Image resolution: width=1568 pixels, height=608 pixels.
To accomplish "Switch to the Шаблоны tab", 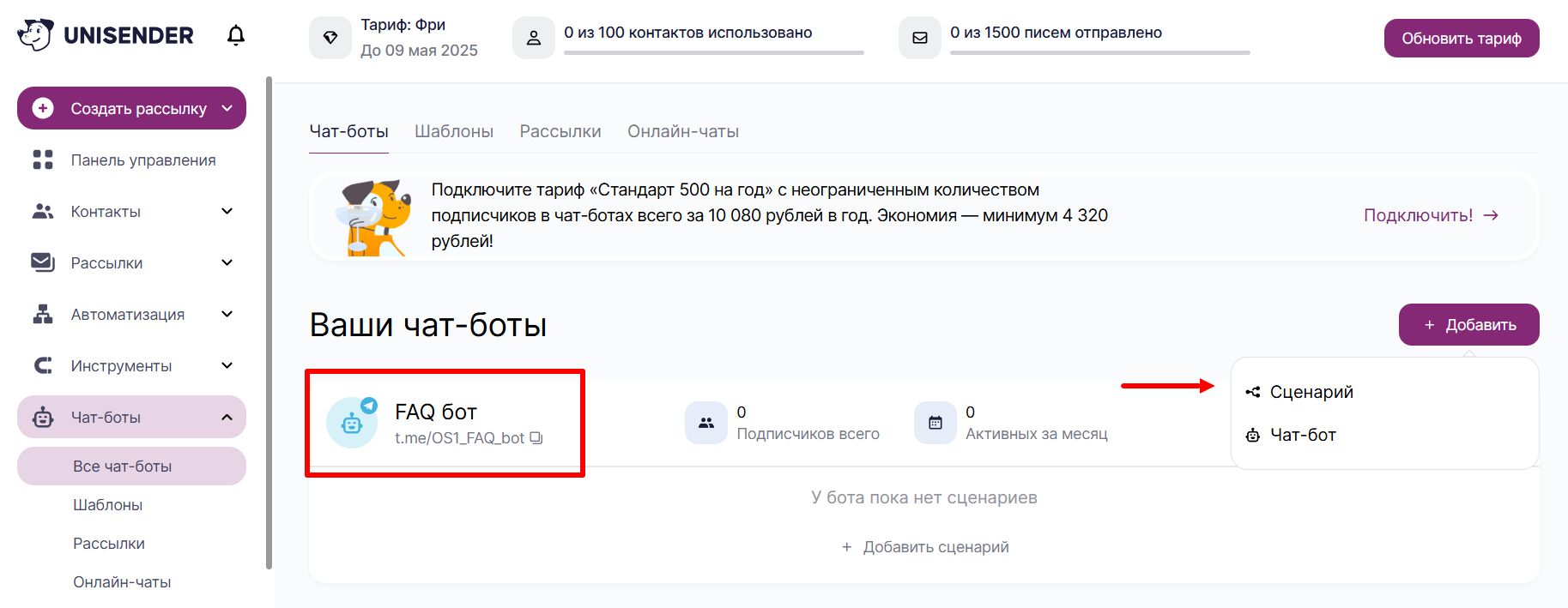I will pyautogui.click(x=454, y=131).
